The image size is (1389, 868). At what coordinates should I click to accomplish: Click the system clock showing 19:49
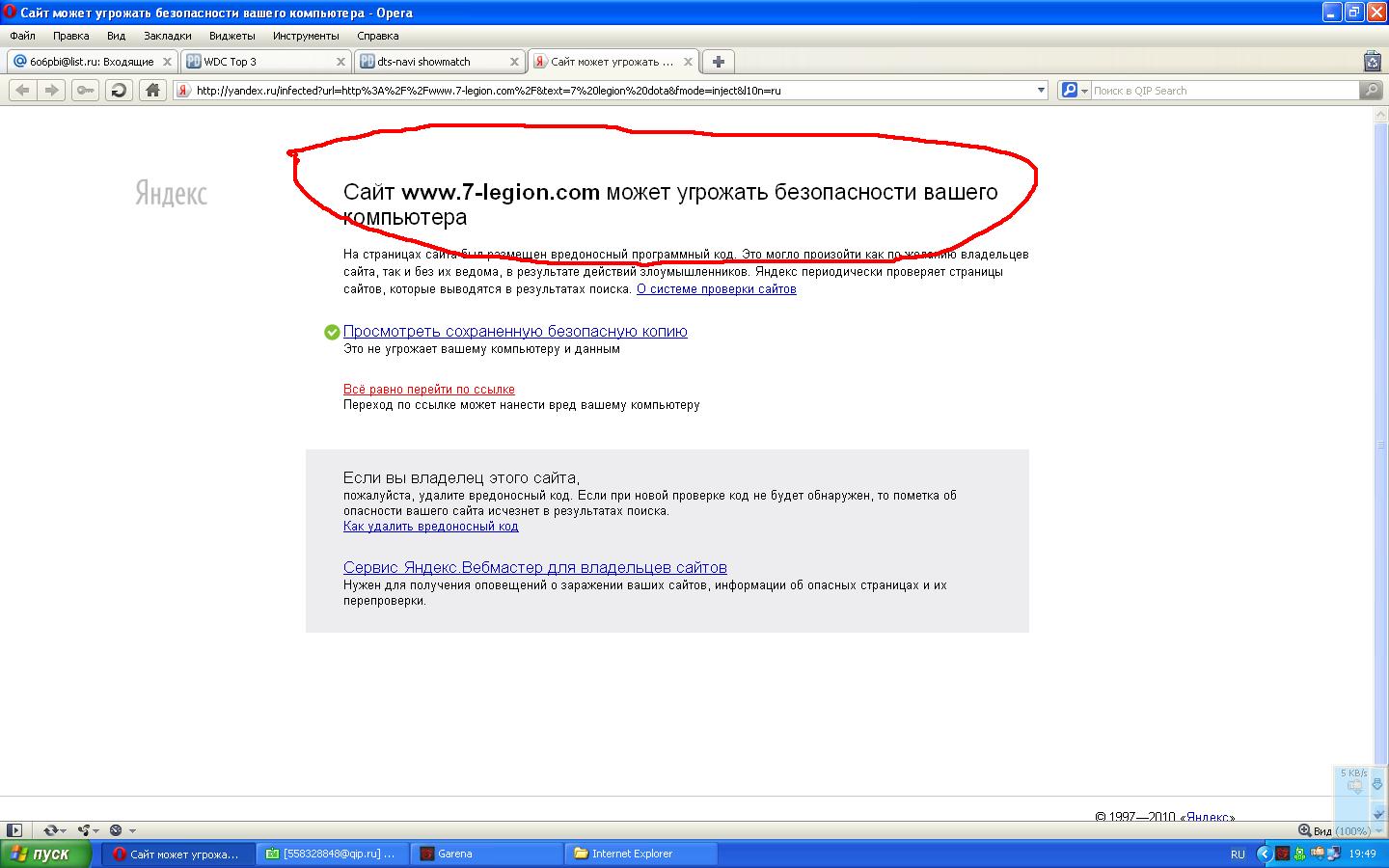(1362, 854)
